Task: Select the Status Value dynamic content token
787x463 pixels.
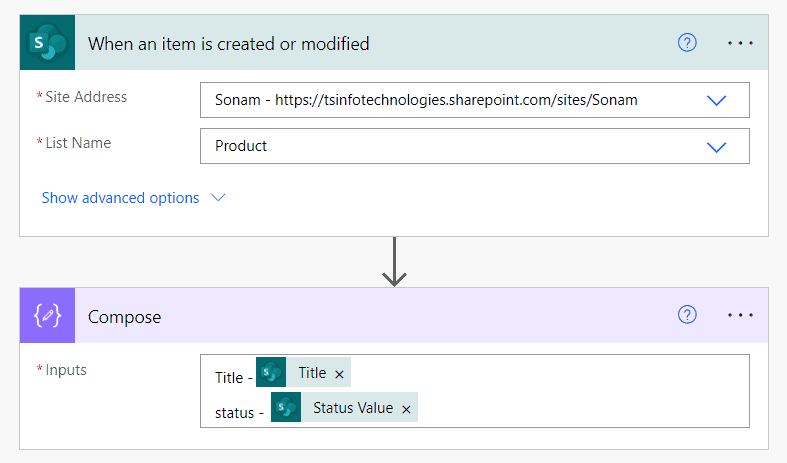Action: click(352, 408)
